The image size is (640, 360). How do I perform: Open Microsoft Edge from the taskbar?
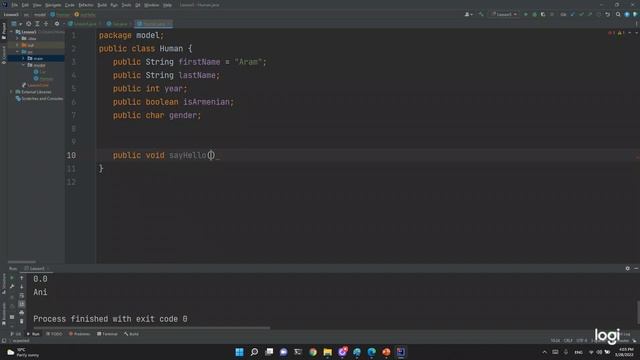click(371, 352)
